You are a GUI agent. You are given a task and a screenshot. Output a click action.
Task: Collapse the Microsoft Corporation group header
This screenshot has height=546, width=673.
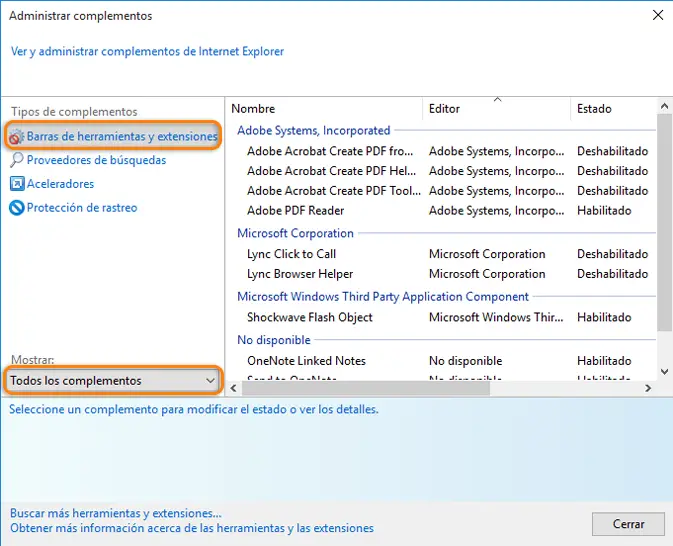pyautogui.click(x=295, y=234)
